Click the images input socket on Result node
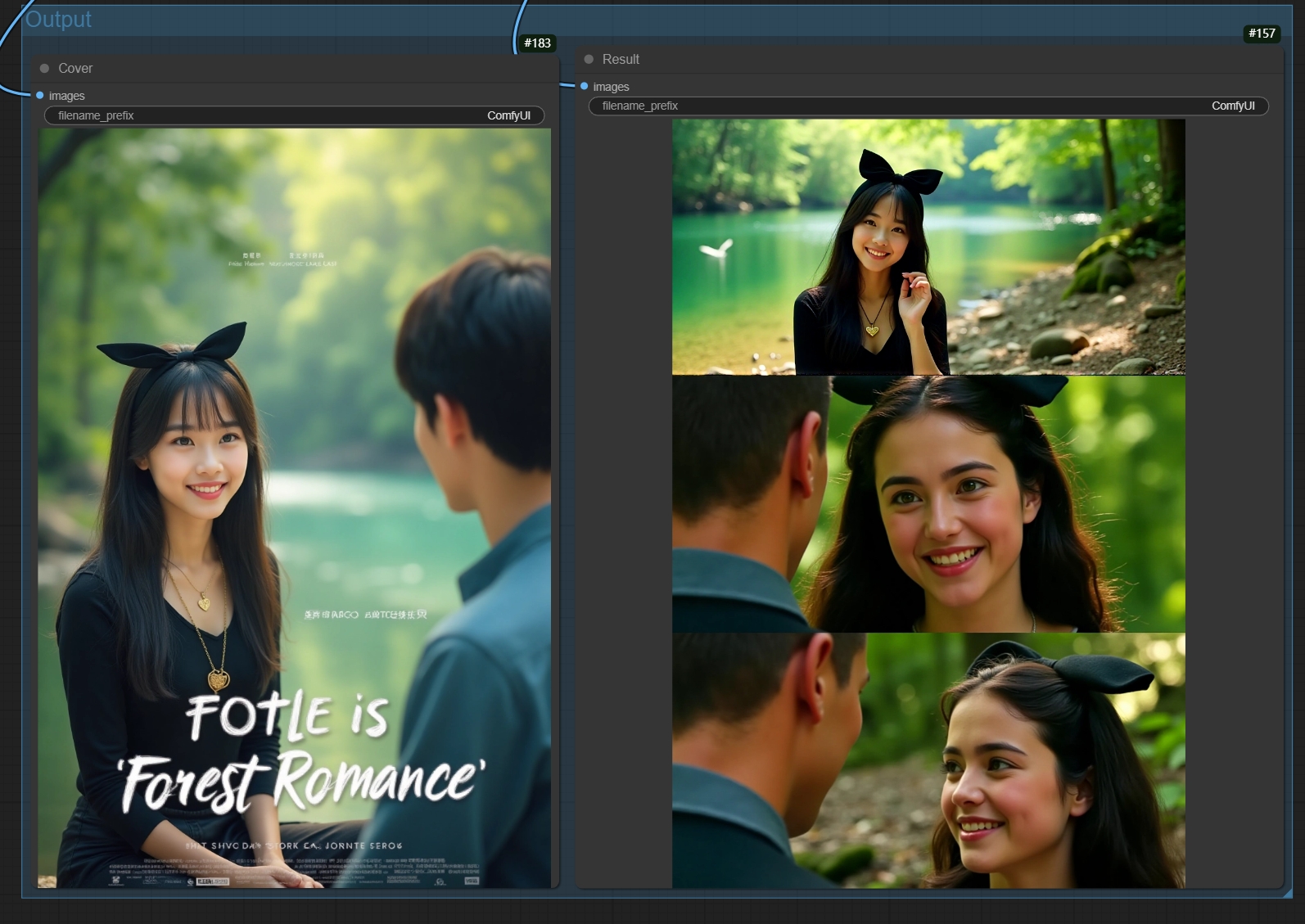Viewport: 1305px width, 924px height. (x=585, y=87)
